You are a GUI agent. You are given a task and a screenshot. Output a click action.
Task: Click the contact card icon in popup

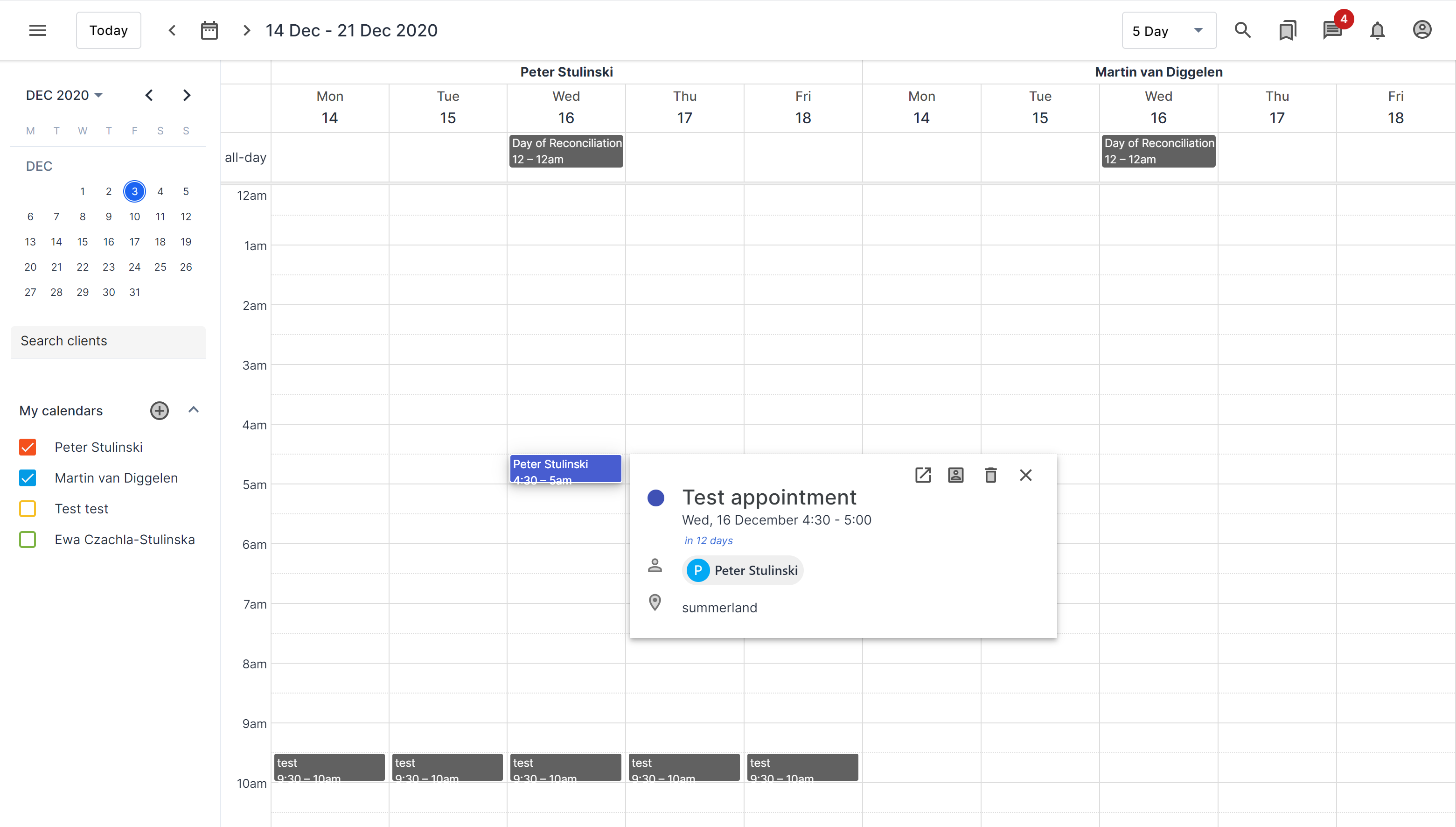[956, 475]
